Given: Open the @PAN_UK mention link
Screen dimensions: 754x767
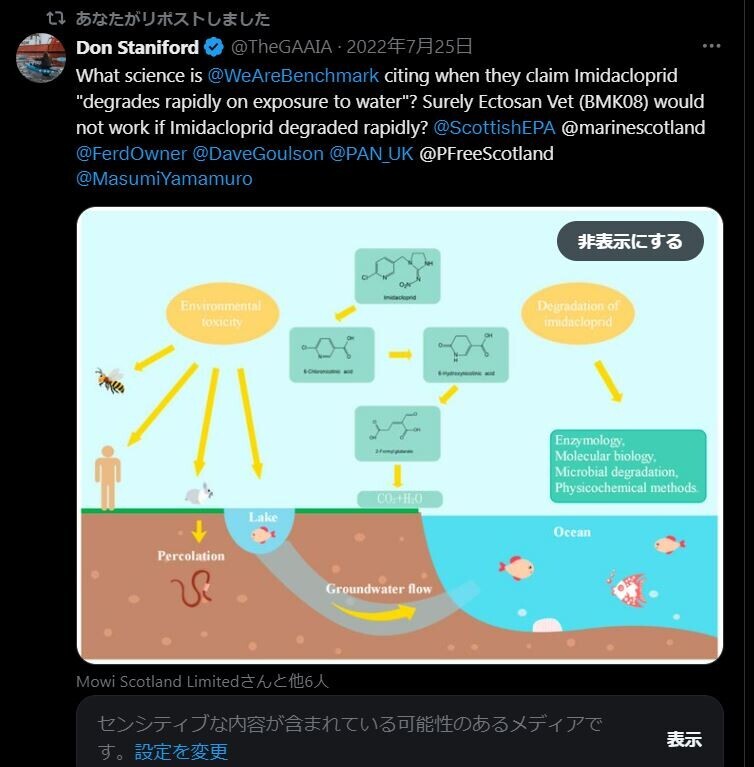Looking at the screenshot, I should (371, 154).
